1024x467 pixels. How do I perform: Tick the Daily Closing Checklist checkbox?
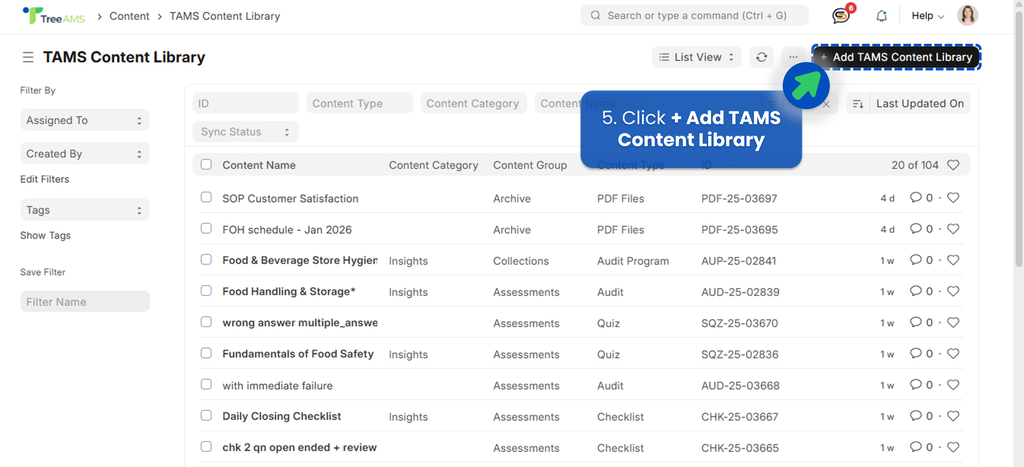click(206, 416)
